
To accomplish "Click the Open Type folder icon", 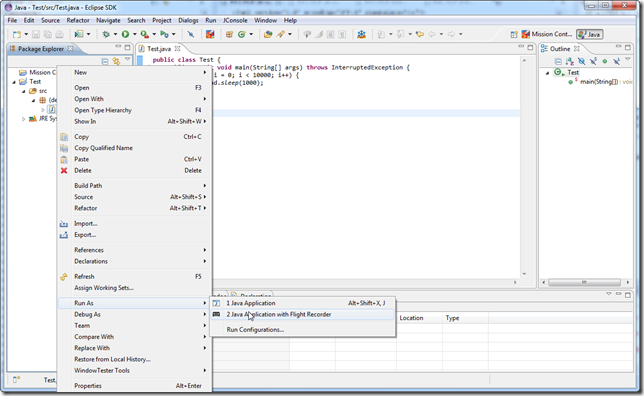I will (268, 35).
